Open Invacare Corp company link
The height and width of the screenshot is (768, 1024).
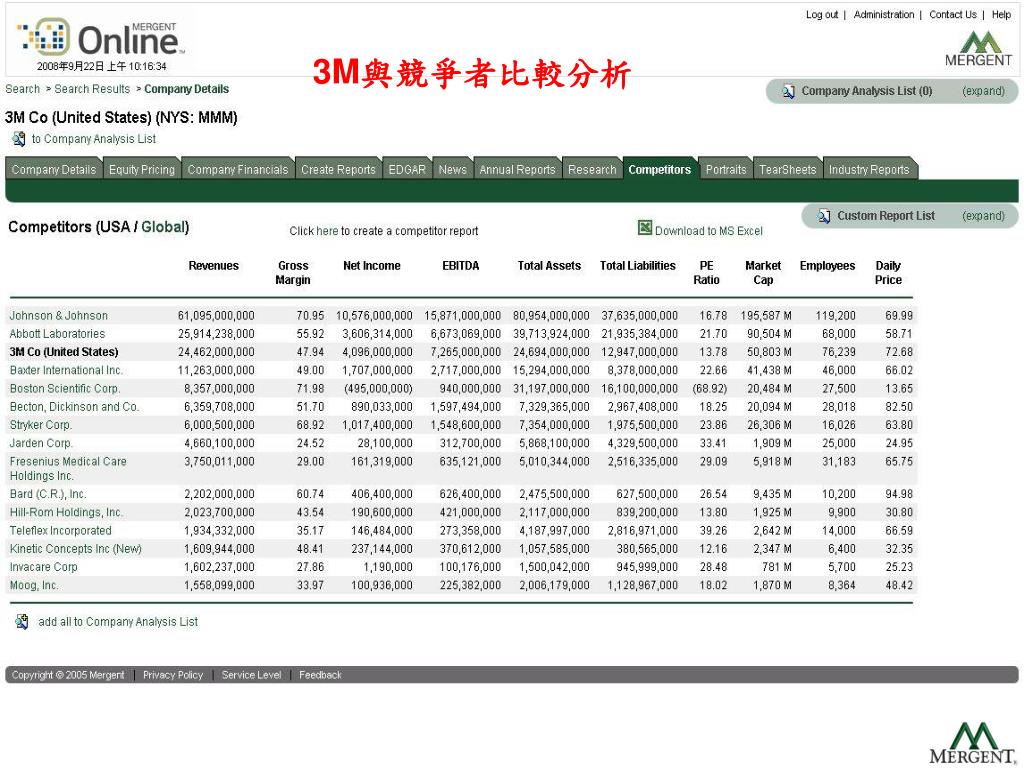44,568
